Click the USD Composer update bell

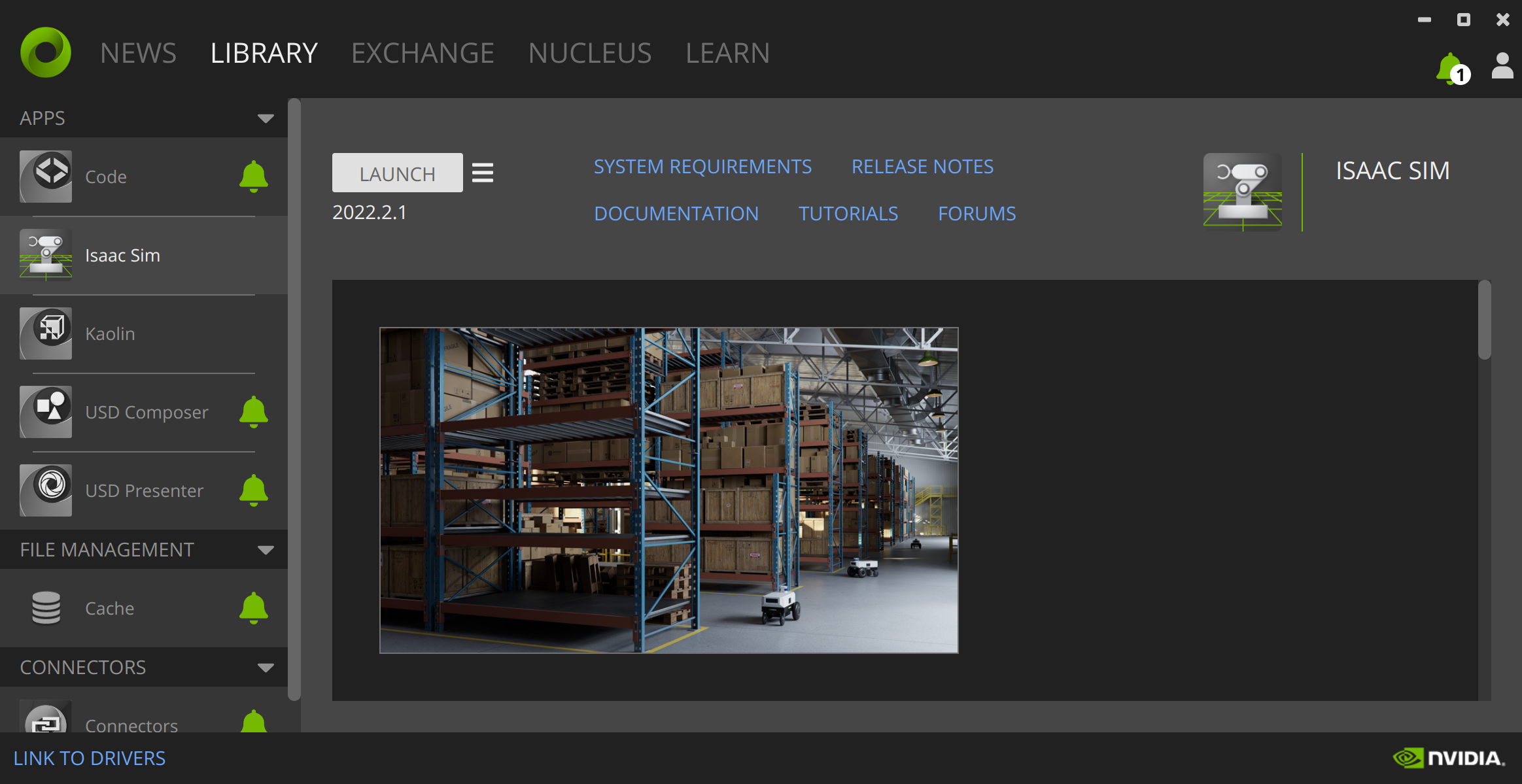pos(254,412)
